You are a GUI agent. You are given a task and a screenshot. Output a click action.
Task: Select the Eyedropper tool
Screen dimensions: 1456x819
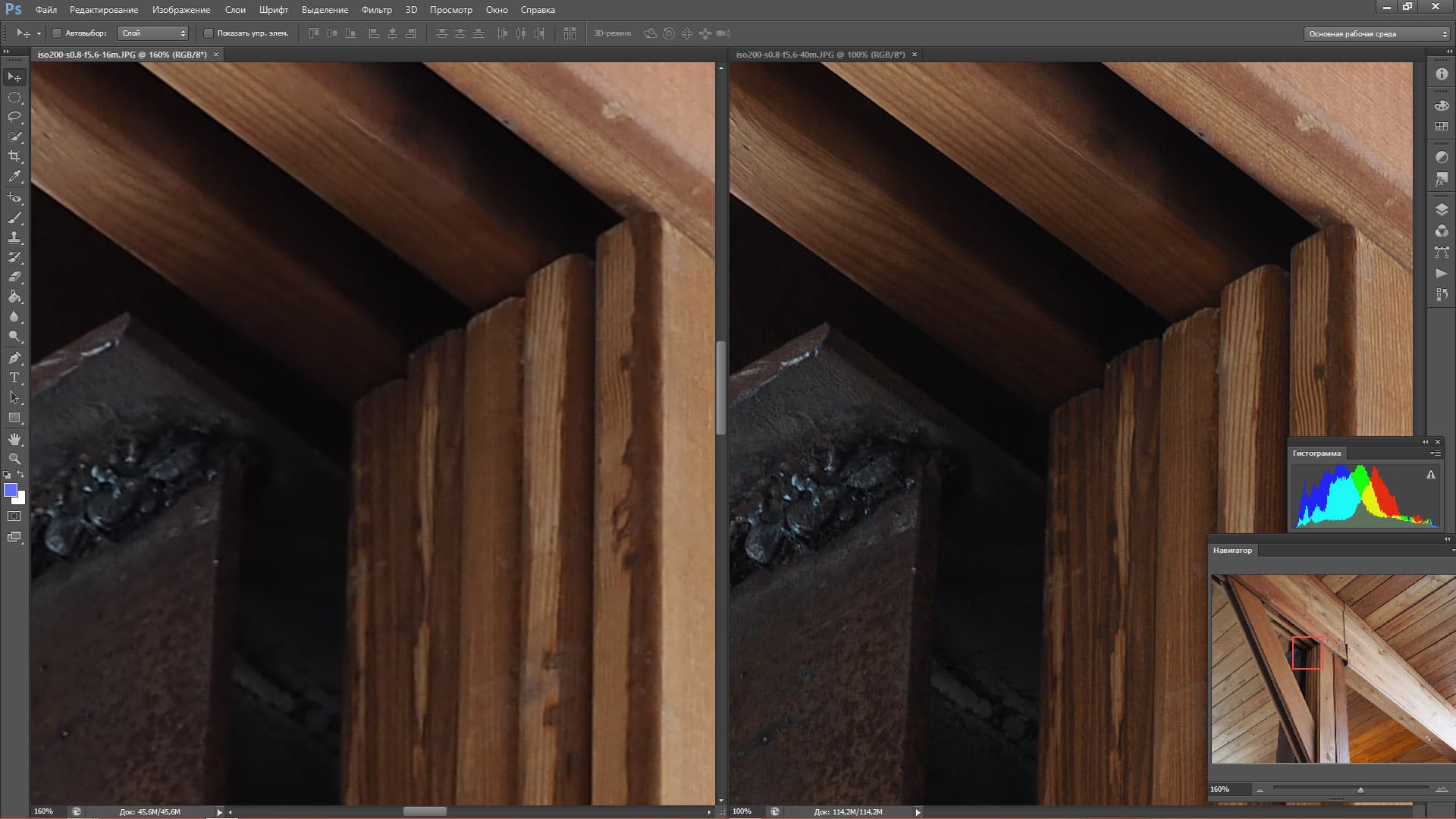tap(14, 177)
